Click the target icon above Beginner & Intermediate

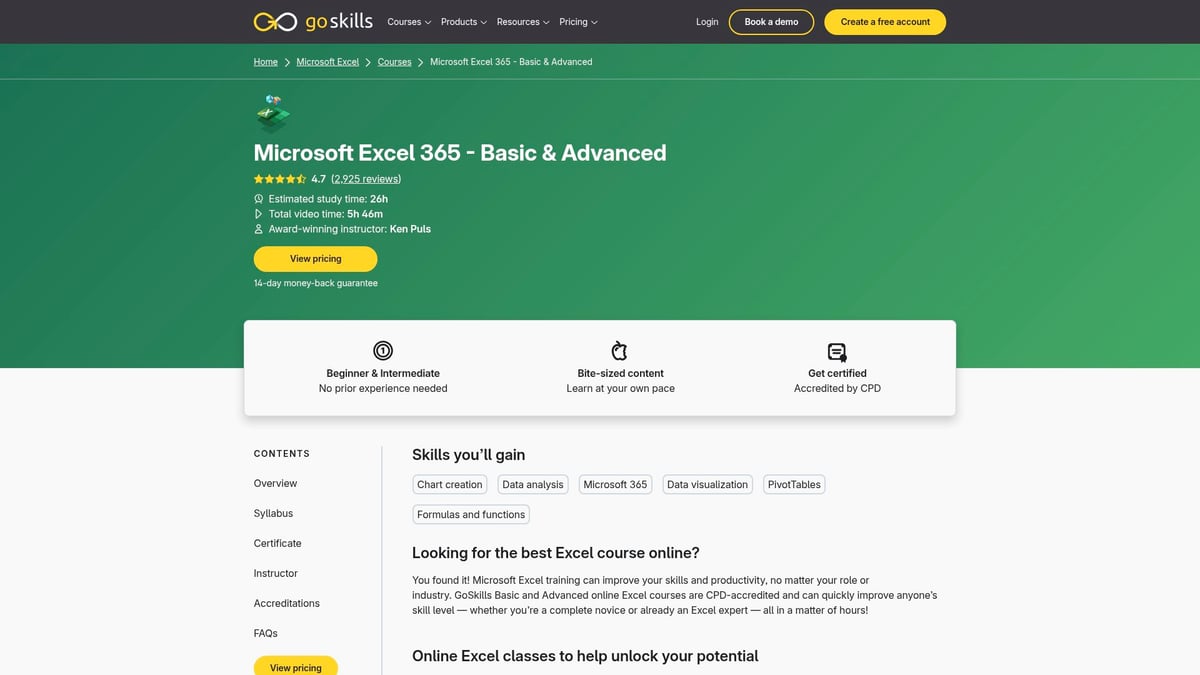point(382,350)
